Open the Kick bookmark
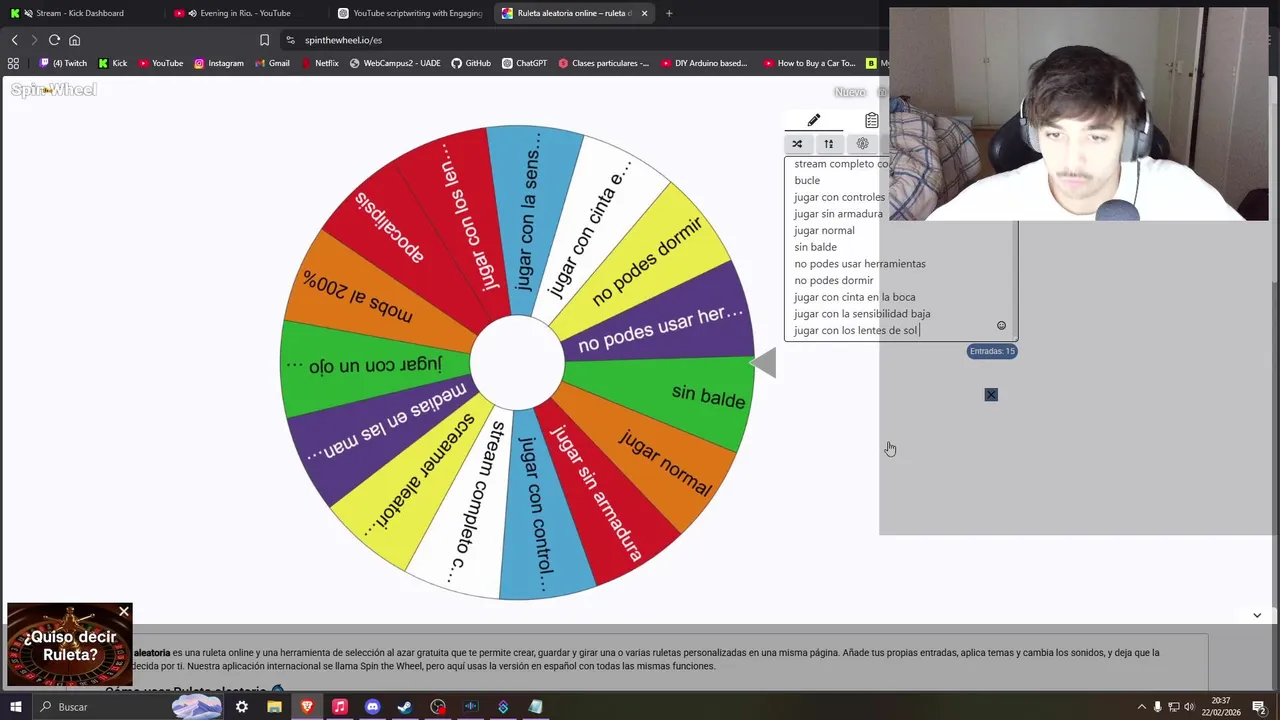The width and height of the screenshot is (1280, 720). click(113, 63)
